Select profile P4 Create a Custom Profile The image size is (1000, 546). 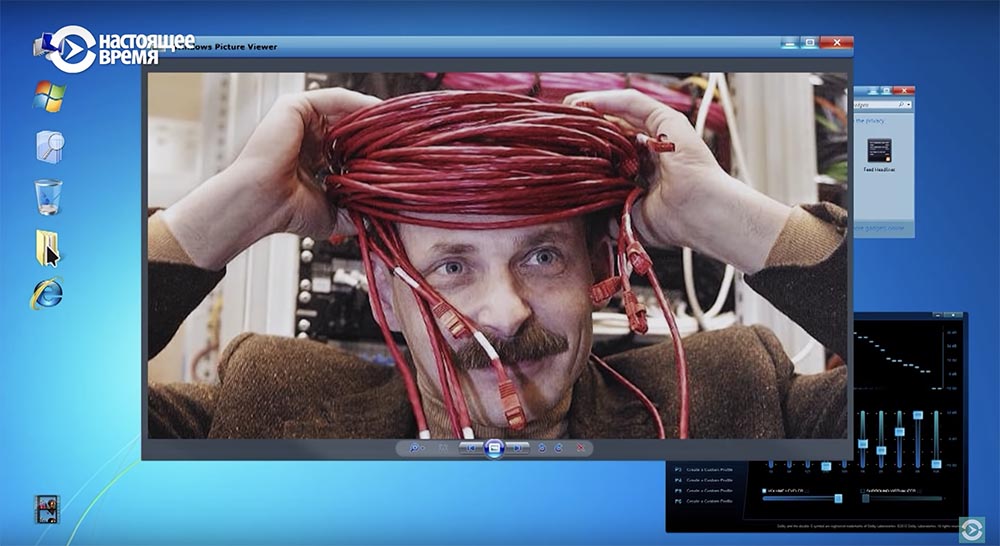pyautogui.click(x=703, y=480)
